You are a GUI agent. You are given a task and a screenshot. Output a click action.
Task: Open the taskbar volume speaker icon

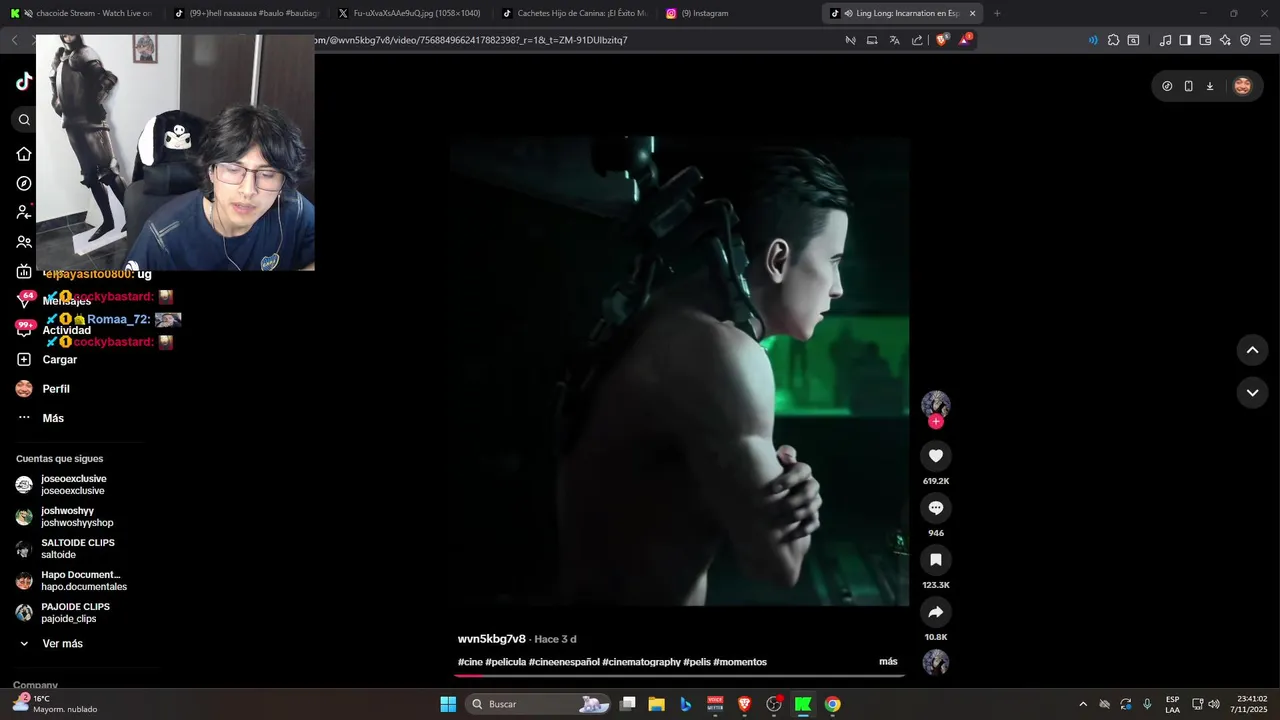(1214, 704)
